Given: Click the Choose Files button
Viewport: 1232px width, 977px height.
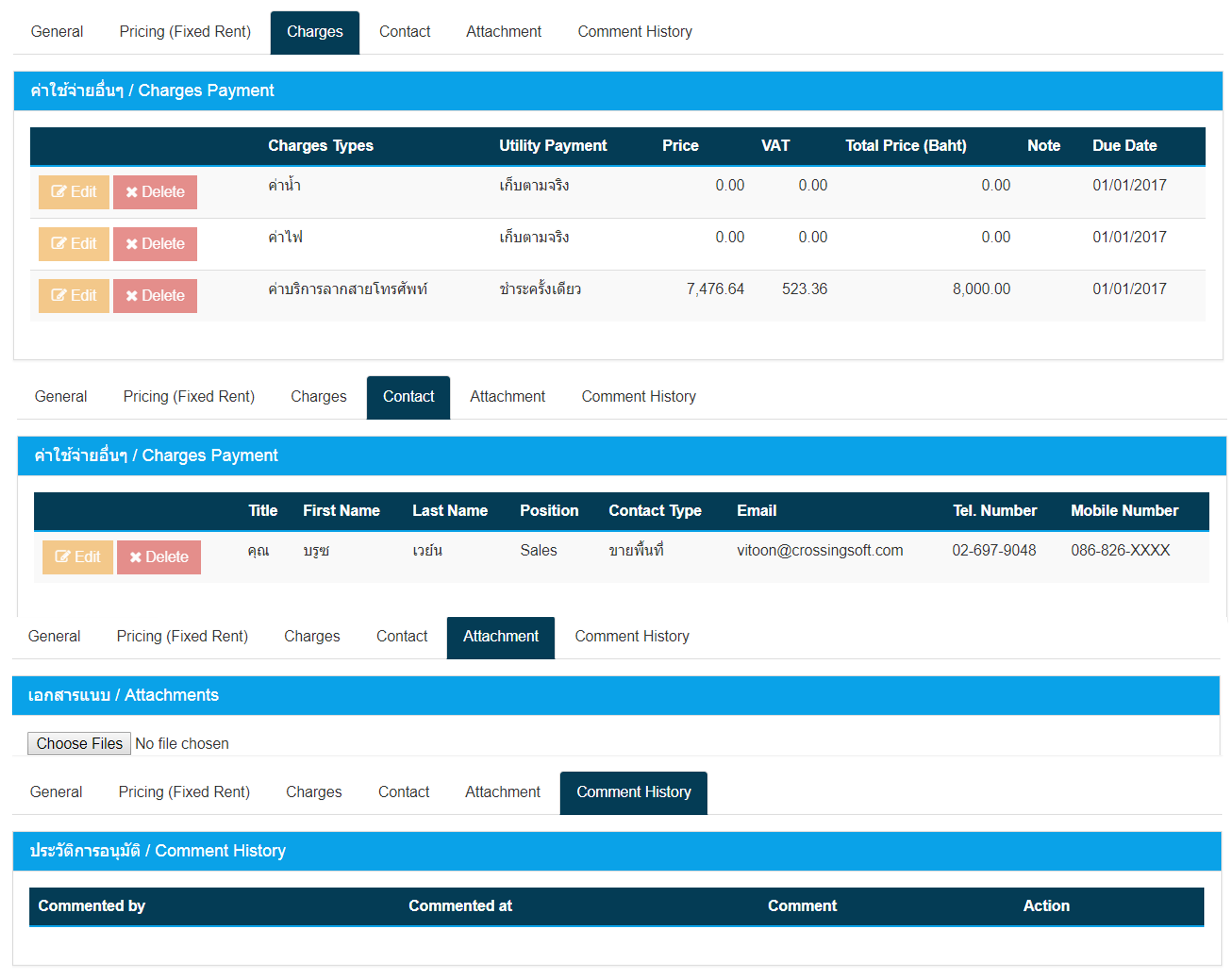Looking at the screenshot, I should coord(79,743).
